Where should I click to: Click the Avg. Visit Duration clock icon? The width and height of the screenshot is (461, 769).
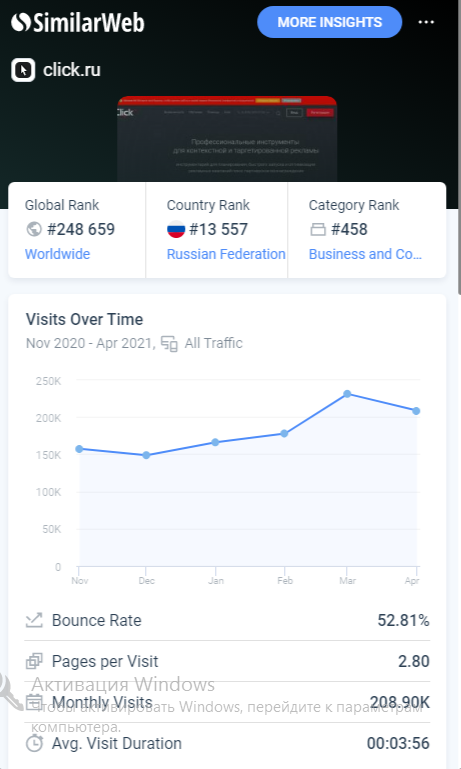[x=34, y=743]
